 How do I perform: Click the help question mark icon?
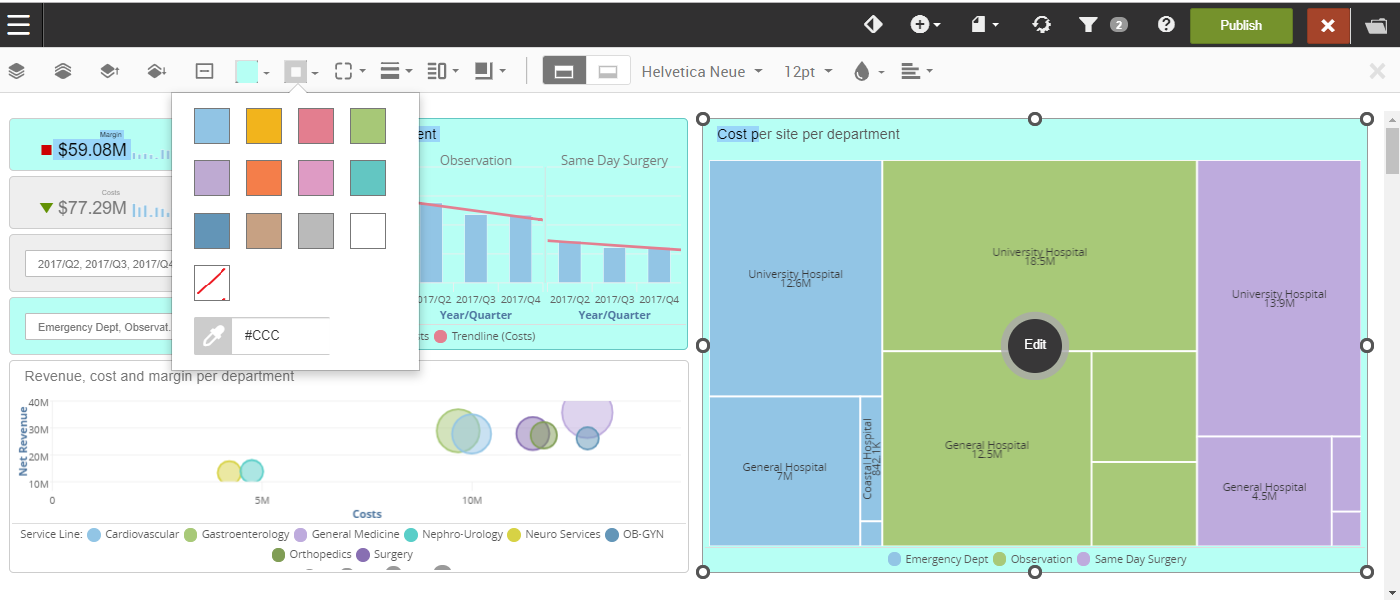(1166, 25)
